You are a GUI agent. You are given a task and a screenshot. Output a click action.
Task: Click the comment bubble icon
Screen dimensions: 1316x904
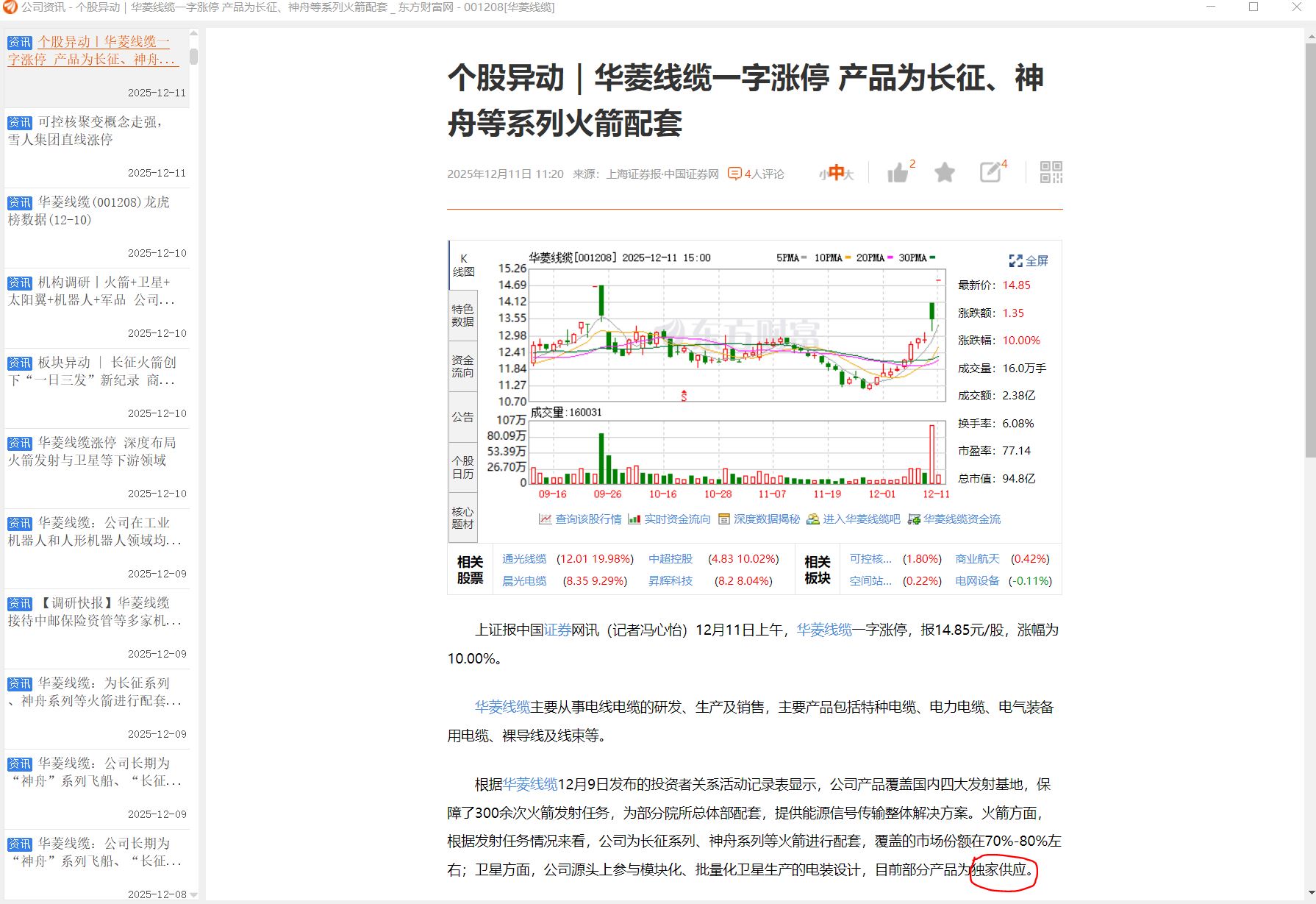pyautogui.click(x=734, y=174)
